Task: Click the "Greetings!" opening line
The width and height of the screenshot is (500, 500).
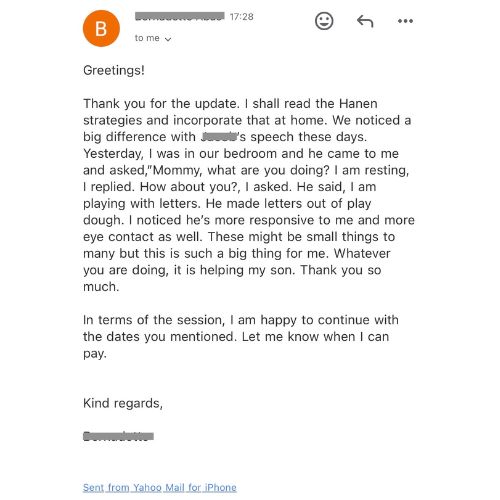Action: pos(114,70)
